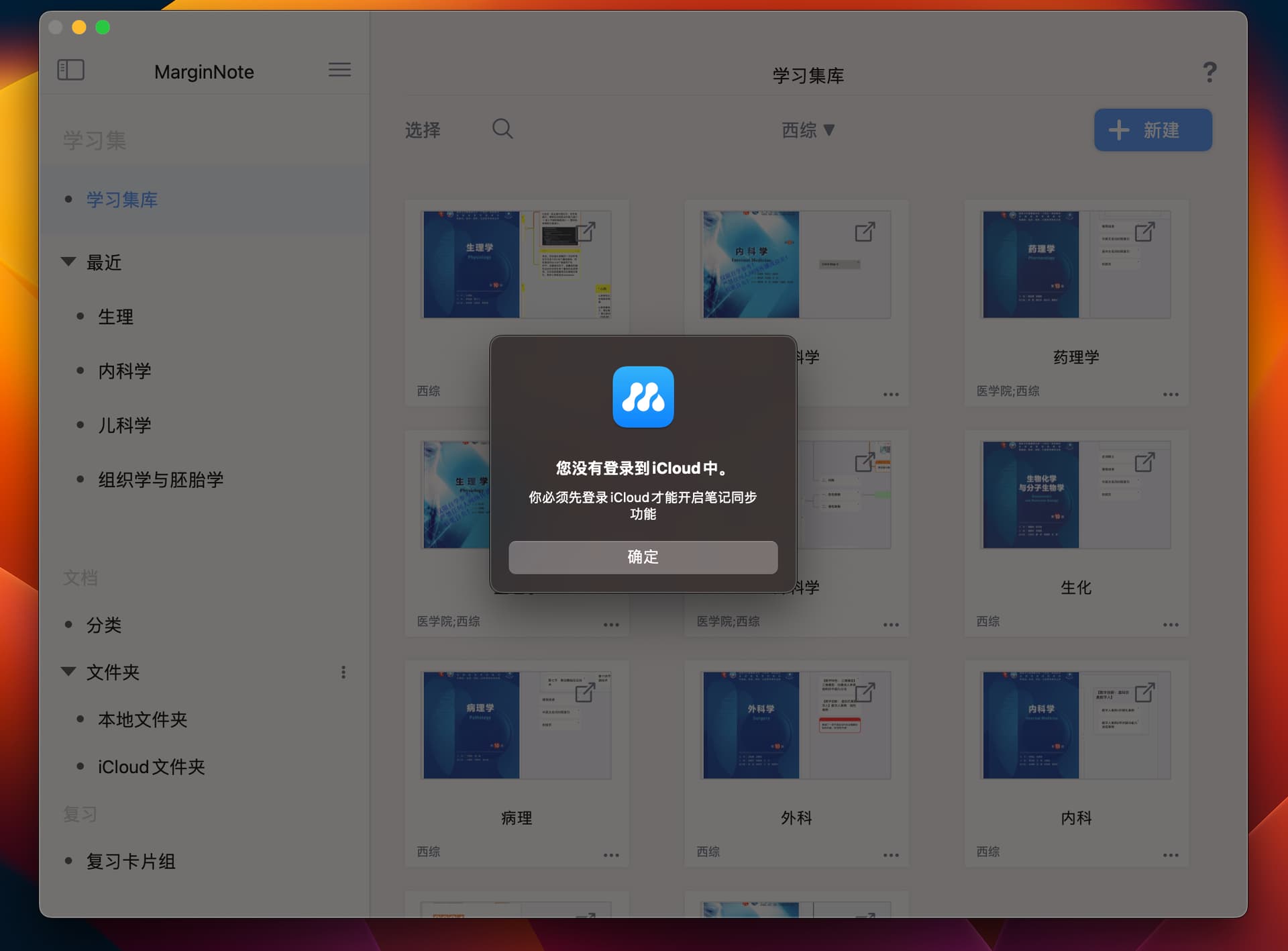Click the 药理学 title text

1076,357
